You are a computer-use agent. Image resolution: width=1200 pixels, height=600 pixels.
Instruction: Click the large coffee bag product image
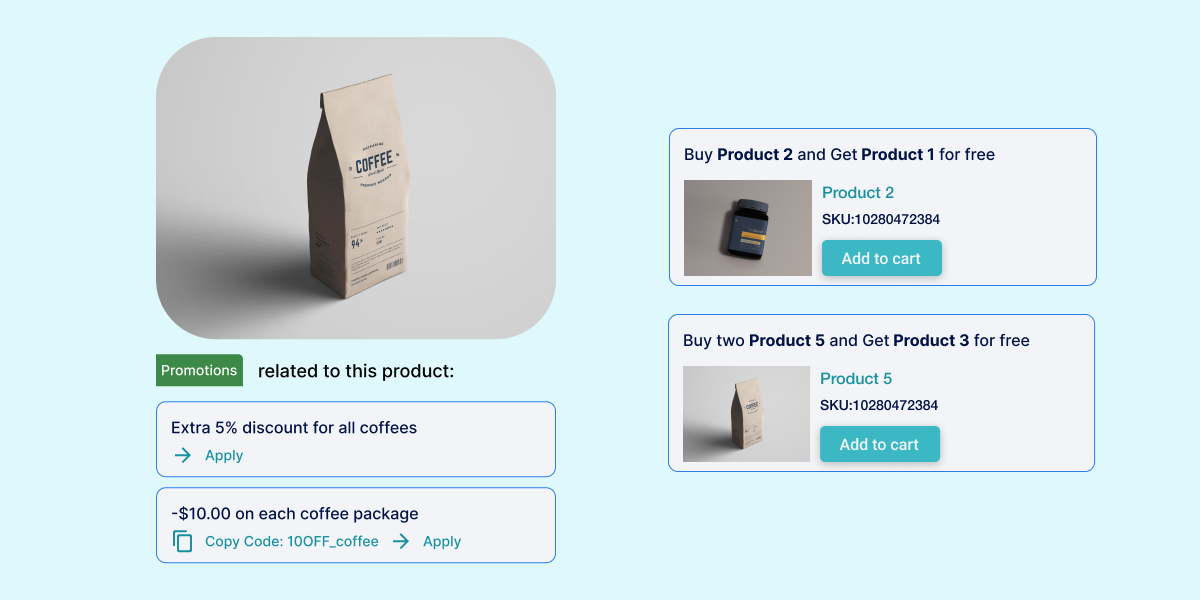pyautogui.click(x=356, y=188)
